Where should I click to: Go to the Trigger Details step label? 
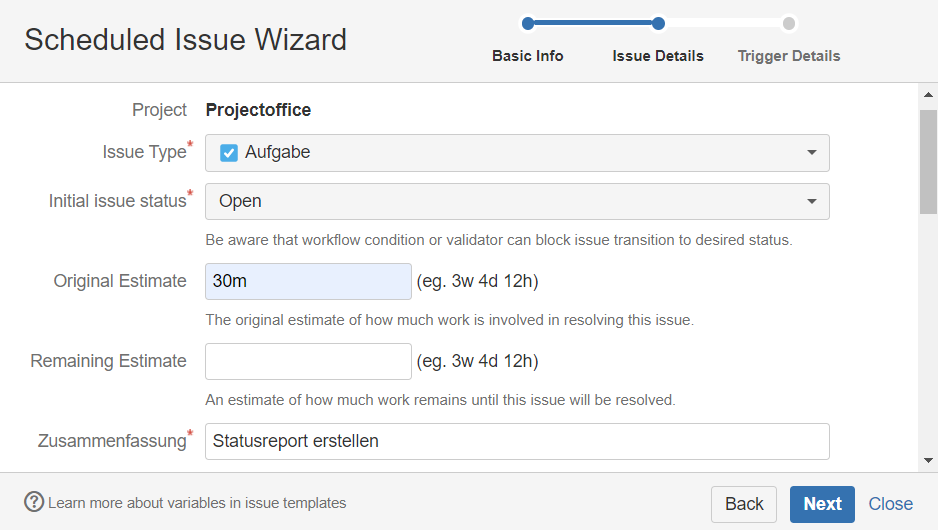(789, 56)
